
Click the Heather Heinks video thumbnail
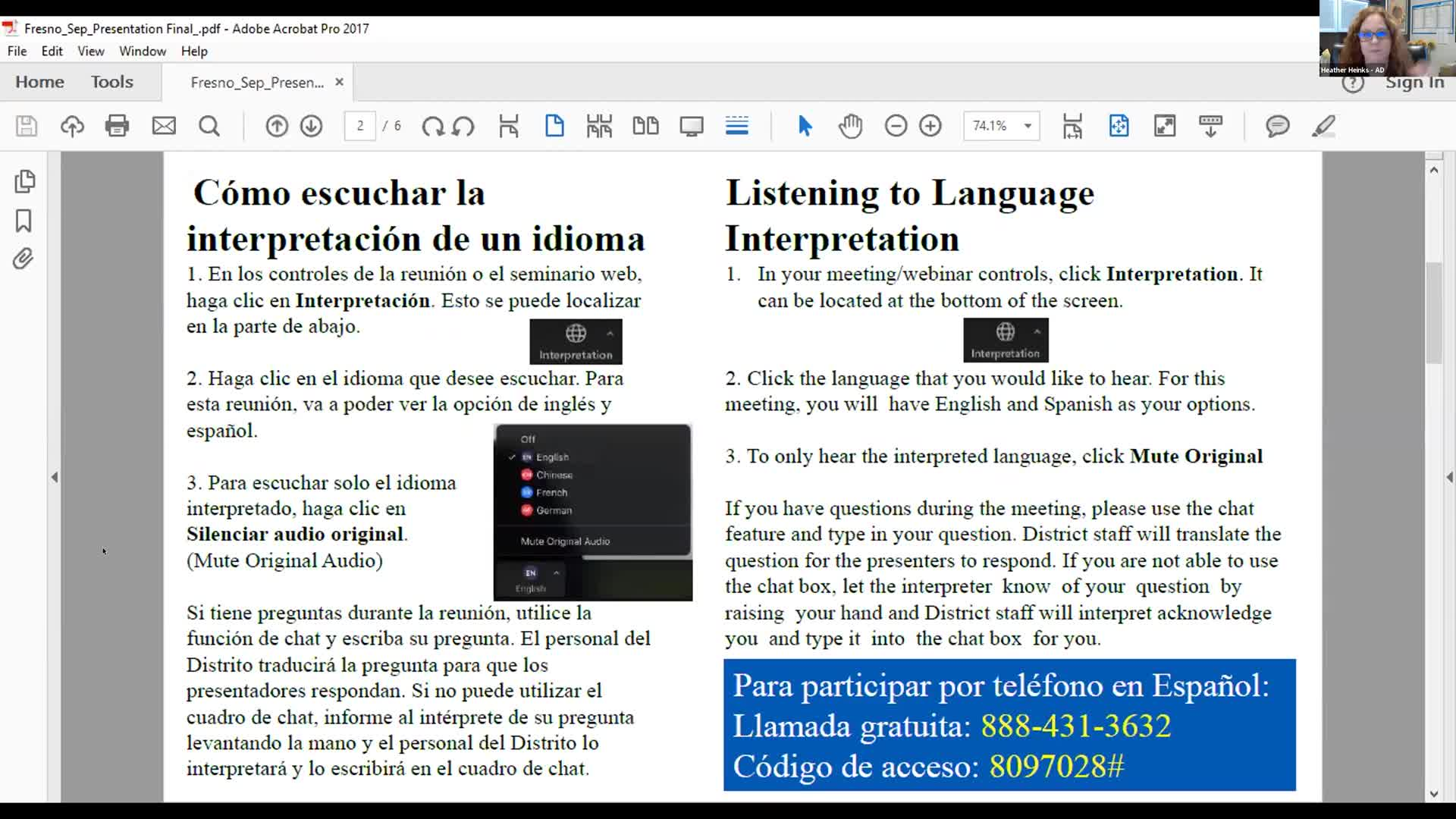[x=1387, y=38]
